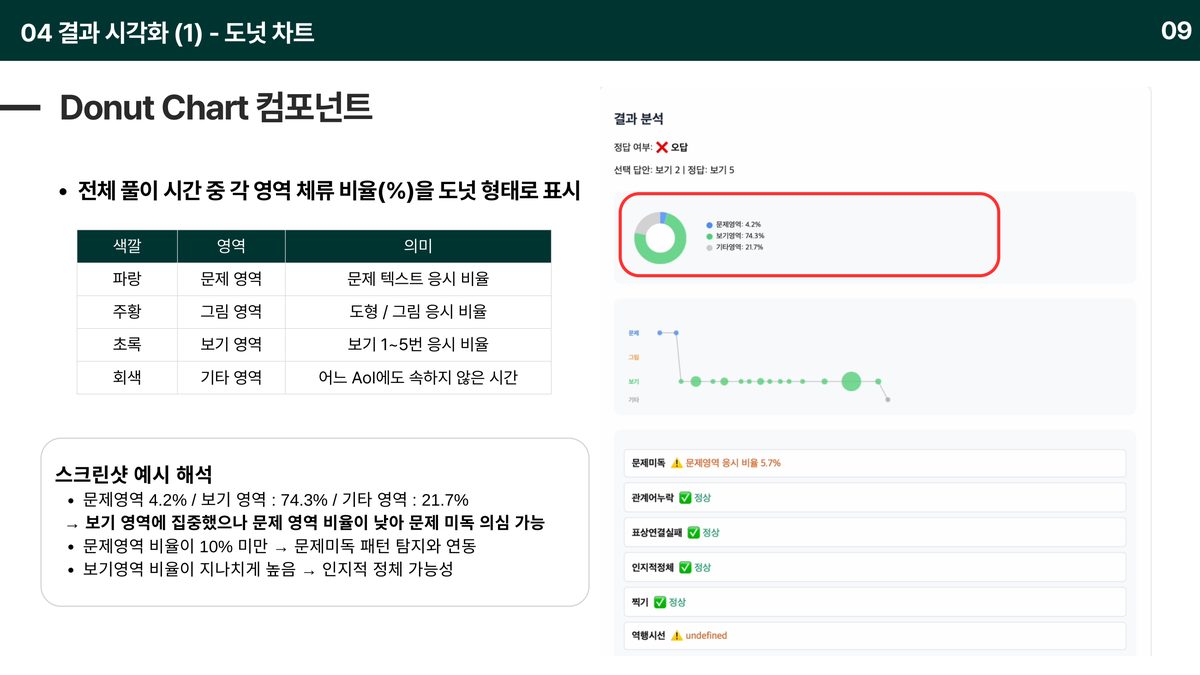The image size is (1200, 675).
Task: Click the '초록' table cell
Action: pos(127,344)
